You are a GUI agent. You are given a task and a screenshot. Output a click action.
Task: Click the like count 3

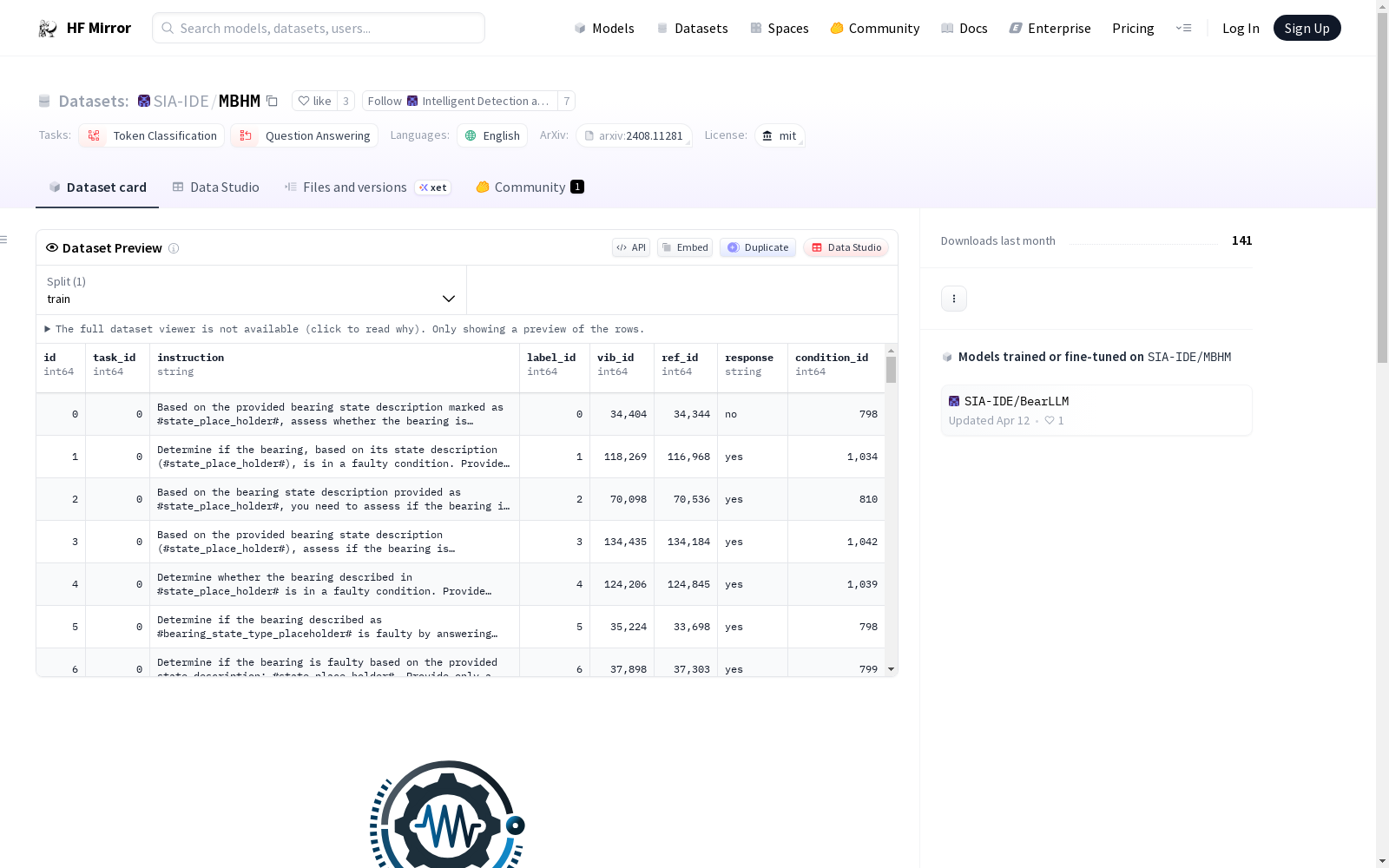[346, 101]
